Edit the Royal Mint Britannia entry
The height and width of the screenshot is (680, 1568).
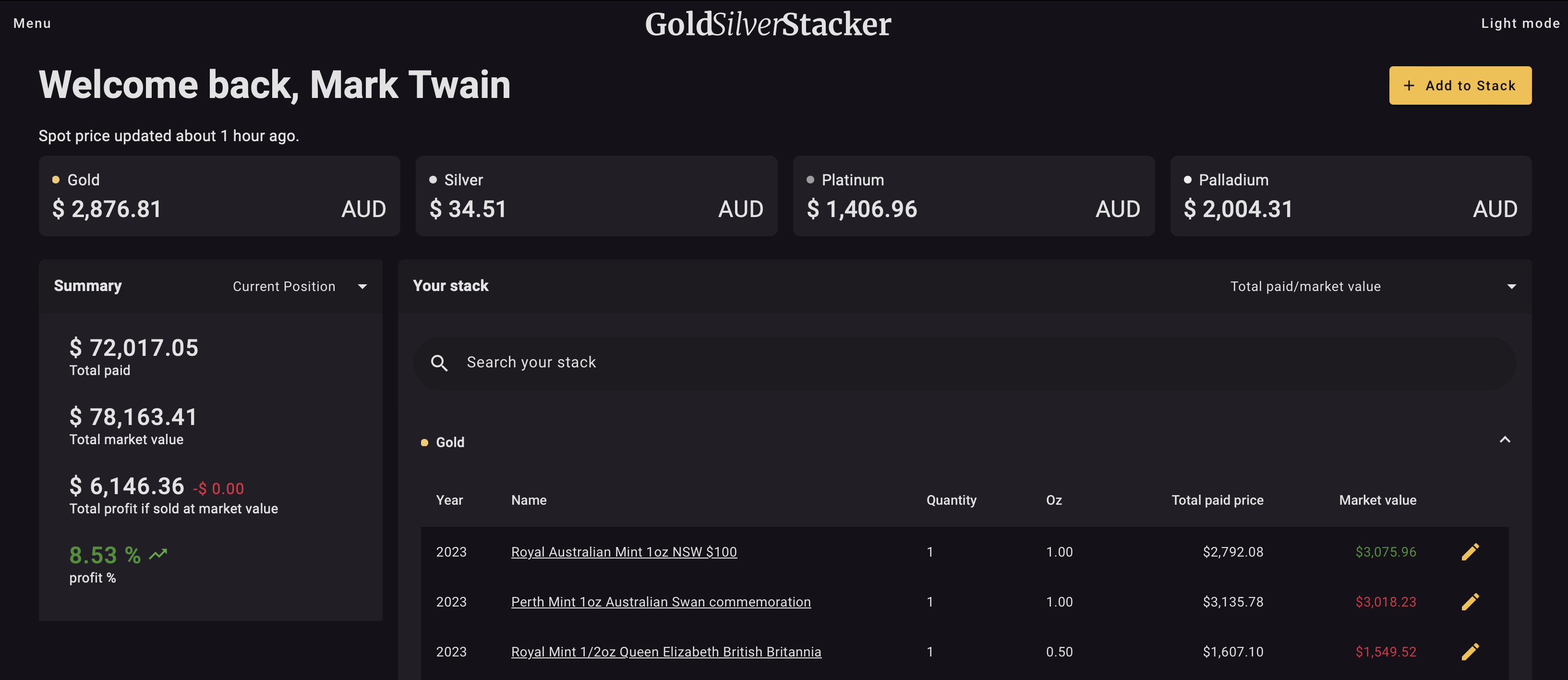[x=1471, y=651]
